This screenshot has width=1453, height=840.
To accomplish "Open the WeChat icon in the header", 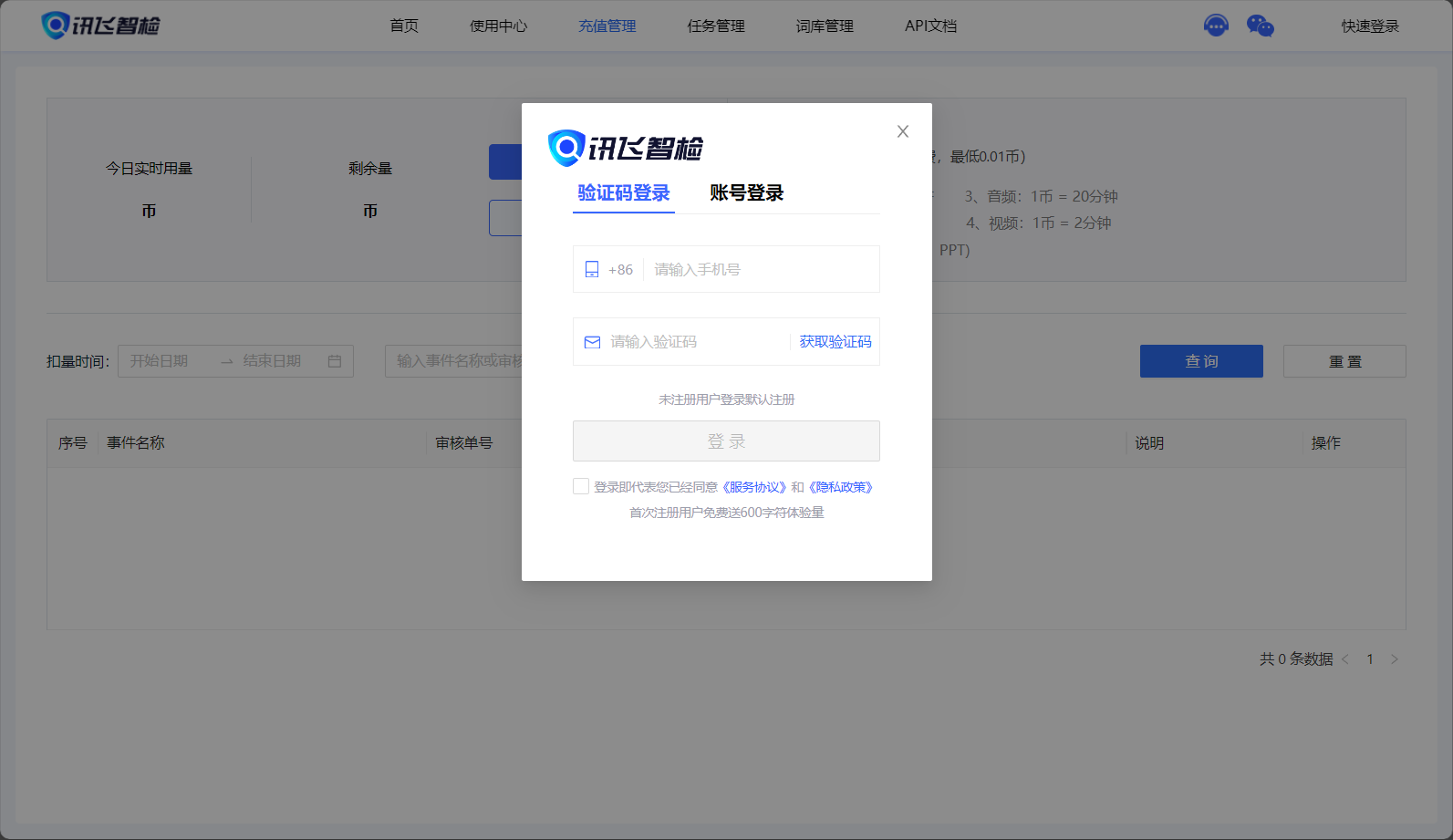I will 1260,26.
